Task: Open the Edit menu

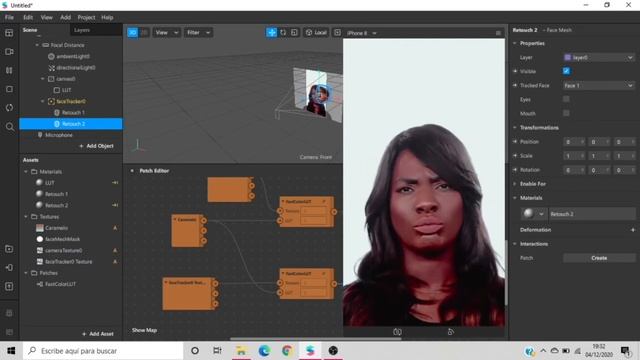Action: click(28, 18)
